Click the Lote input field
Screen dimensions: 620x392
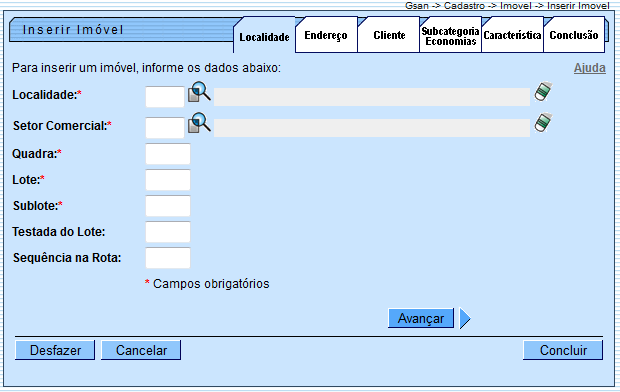point(168,180)
